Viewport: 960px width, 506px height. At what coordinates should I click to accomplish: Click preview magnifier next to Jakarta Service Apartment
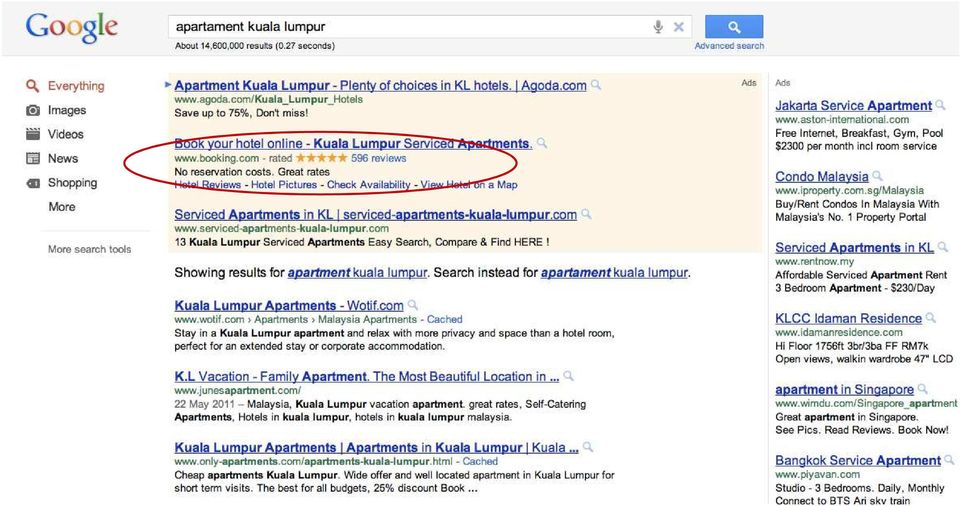(x=940, y=105)
